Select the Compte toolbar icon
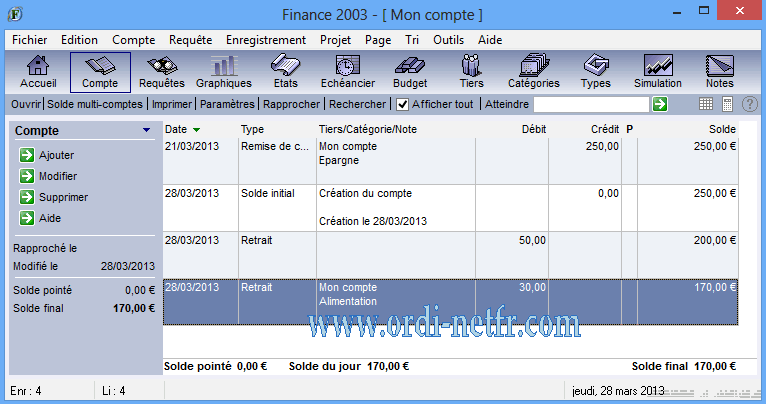This screenshot has height=404, width=766. [100, 72]
